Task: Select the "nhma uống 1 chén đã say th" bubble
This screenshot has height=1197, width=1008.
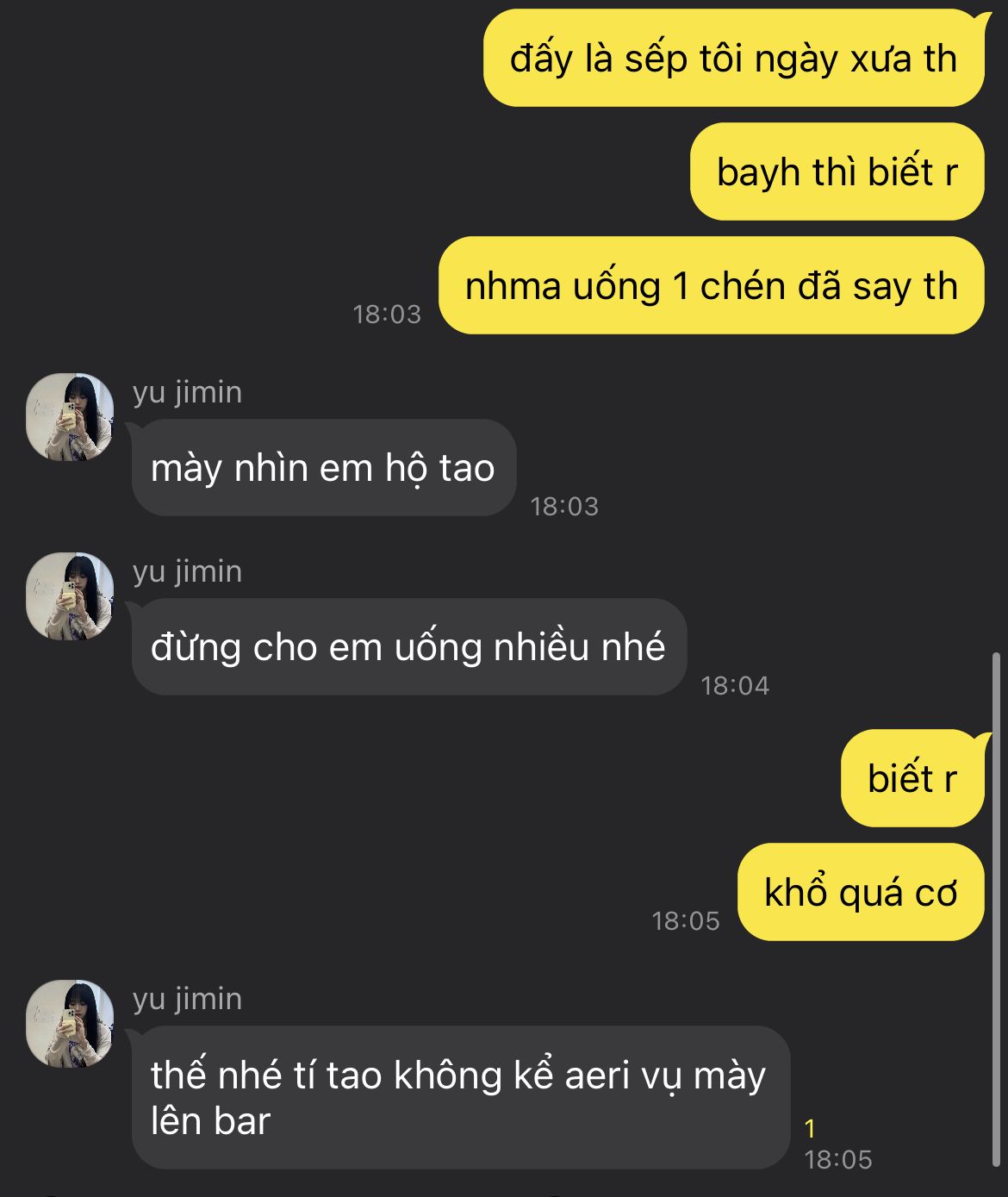Action: point(711,286)
